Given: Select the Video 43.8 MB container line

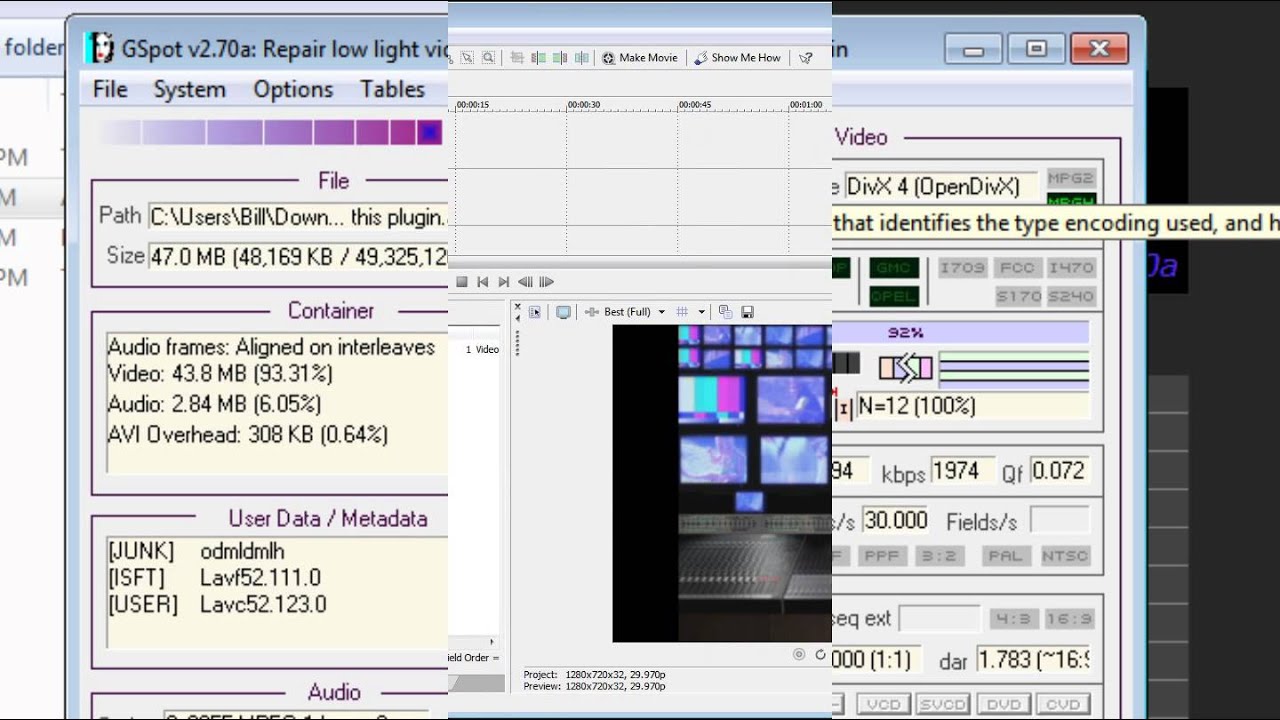Looking at the screenshot, I should pos(220,373).
